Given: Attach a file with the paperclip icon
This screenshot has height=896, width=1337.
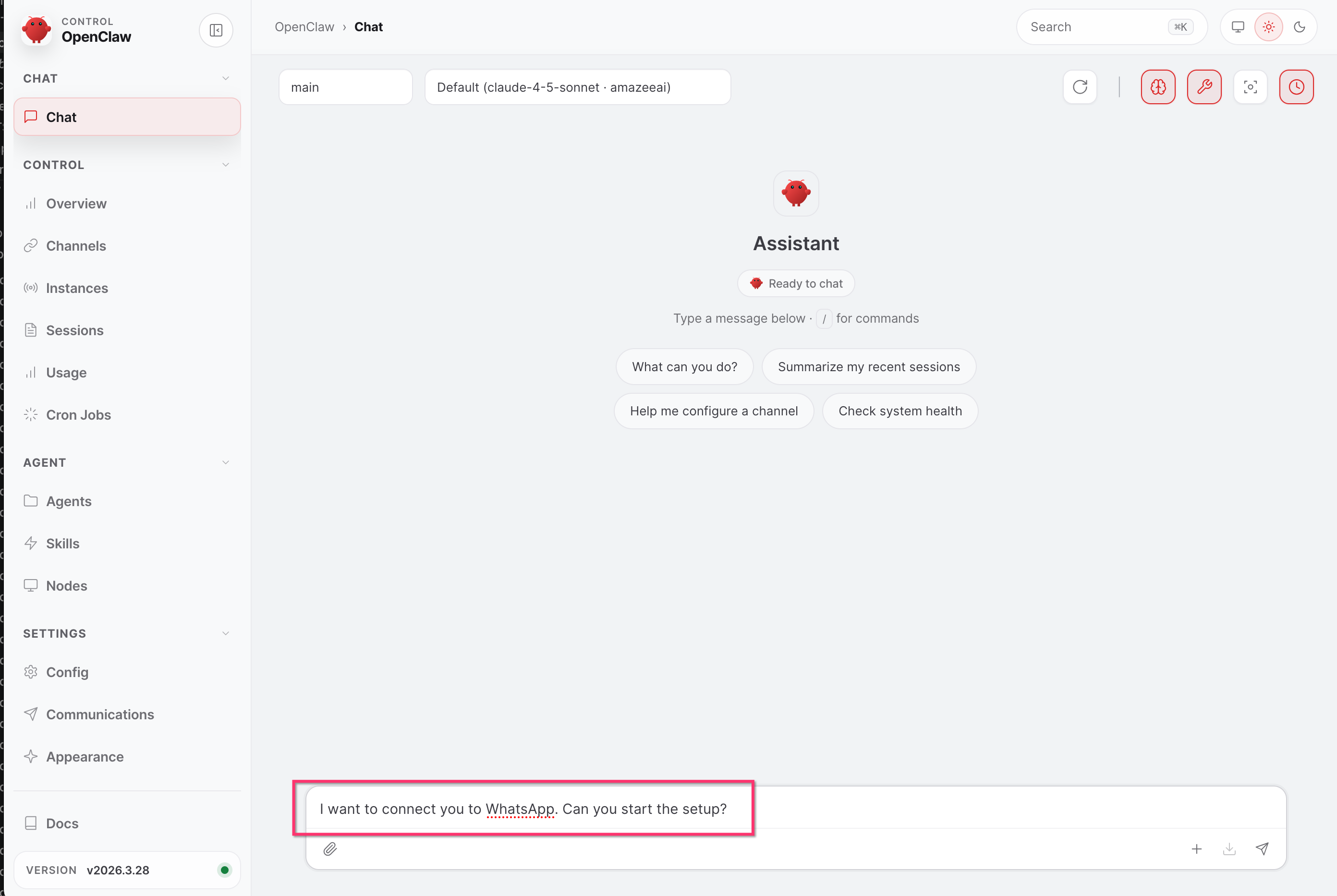Looking at the screenshot, I should click(x=330, y=849).
